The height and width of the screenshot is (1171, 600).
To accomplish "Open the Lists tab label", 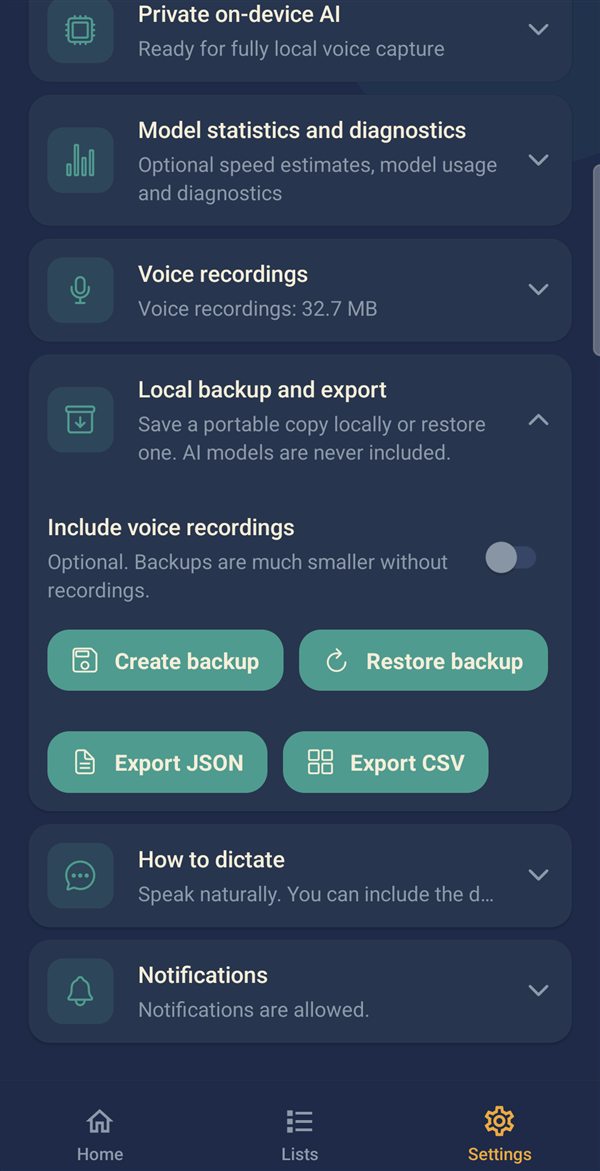I will click(300, 1154).
